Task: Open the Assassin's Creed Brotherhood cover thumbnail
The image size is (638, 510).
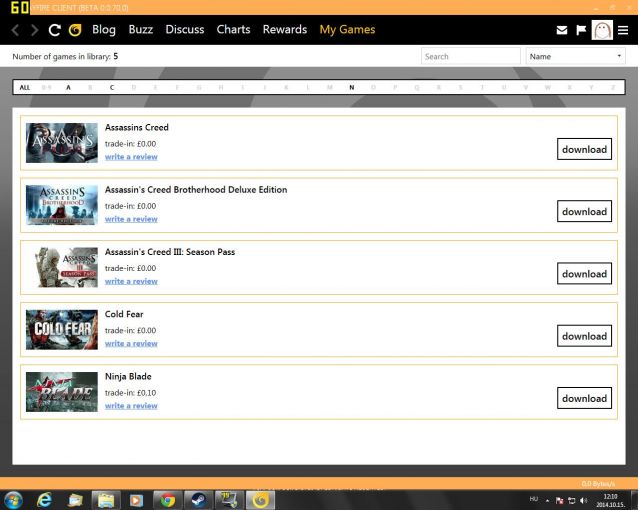Action: [x=62, y=205]
